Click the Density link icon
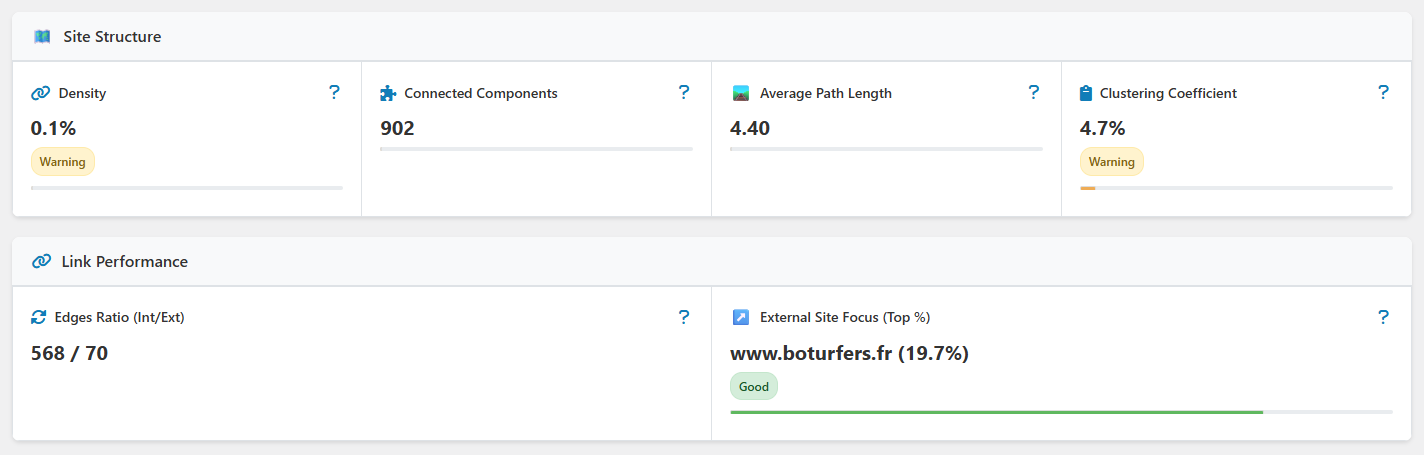The height and width of the screenshot is (455, 1424). 40,93
